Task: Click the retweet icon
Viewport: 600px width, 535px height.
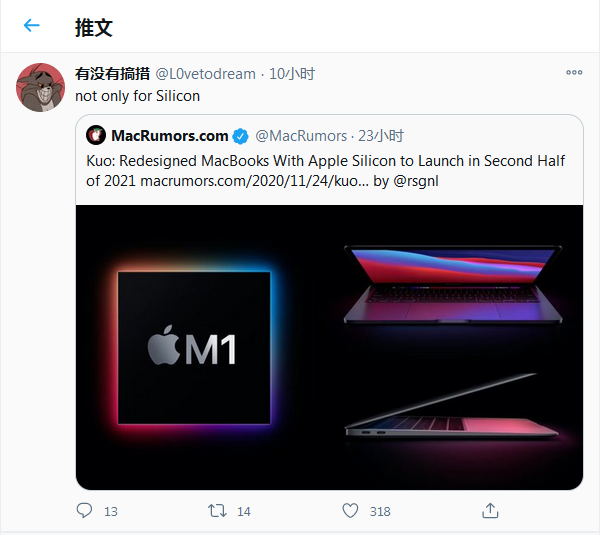Action: 216,510
